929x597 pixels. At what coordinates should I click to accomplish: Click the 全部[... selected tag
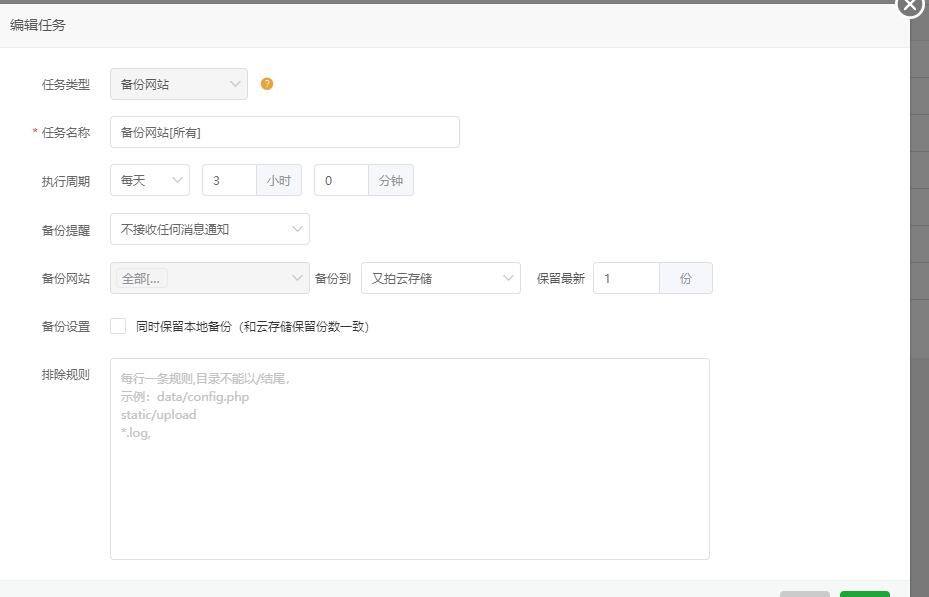(142, 278)
